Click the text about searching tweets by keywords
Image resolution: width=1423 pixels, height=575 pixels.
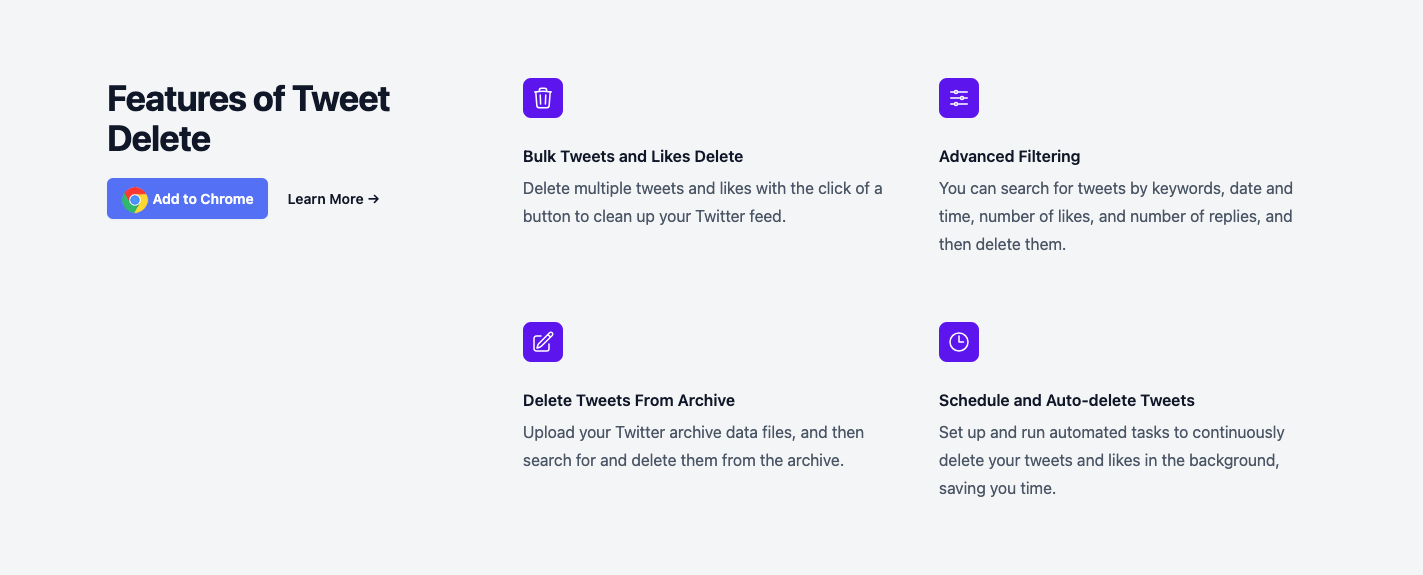[x=1116, y=216]
